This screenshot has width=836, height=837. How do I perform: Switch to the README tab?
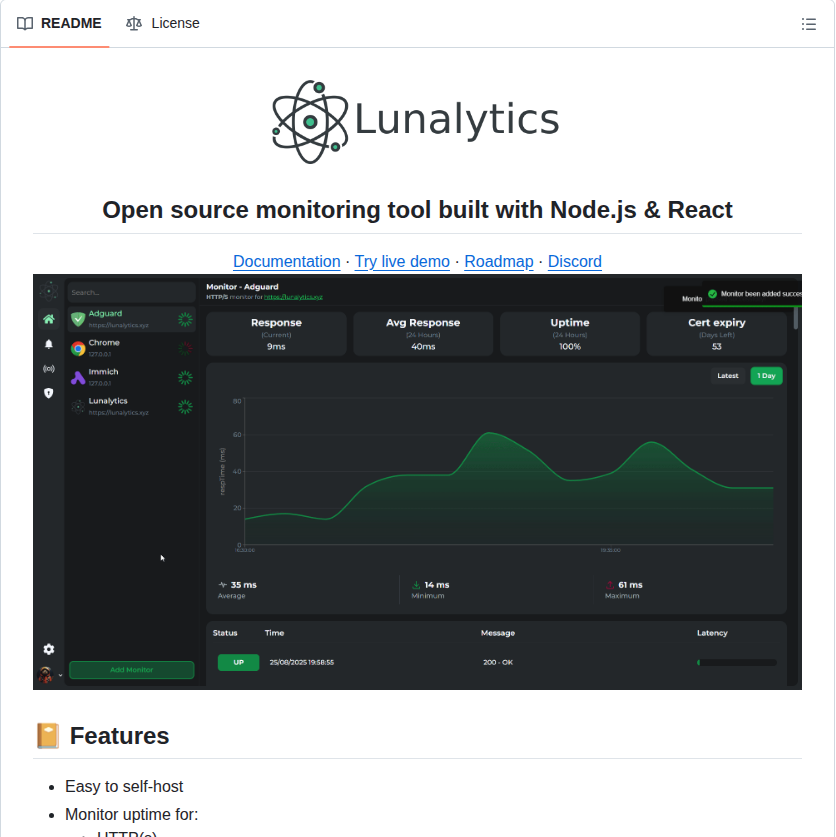[x=58, y=23]
